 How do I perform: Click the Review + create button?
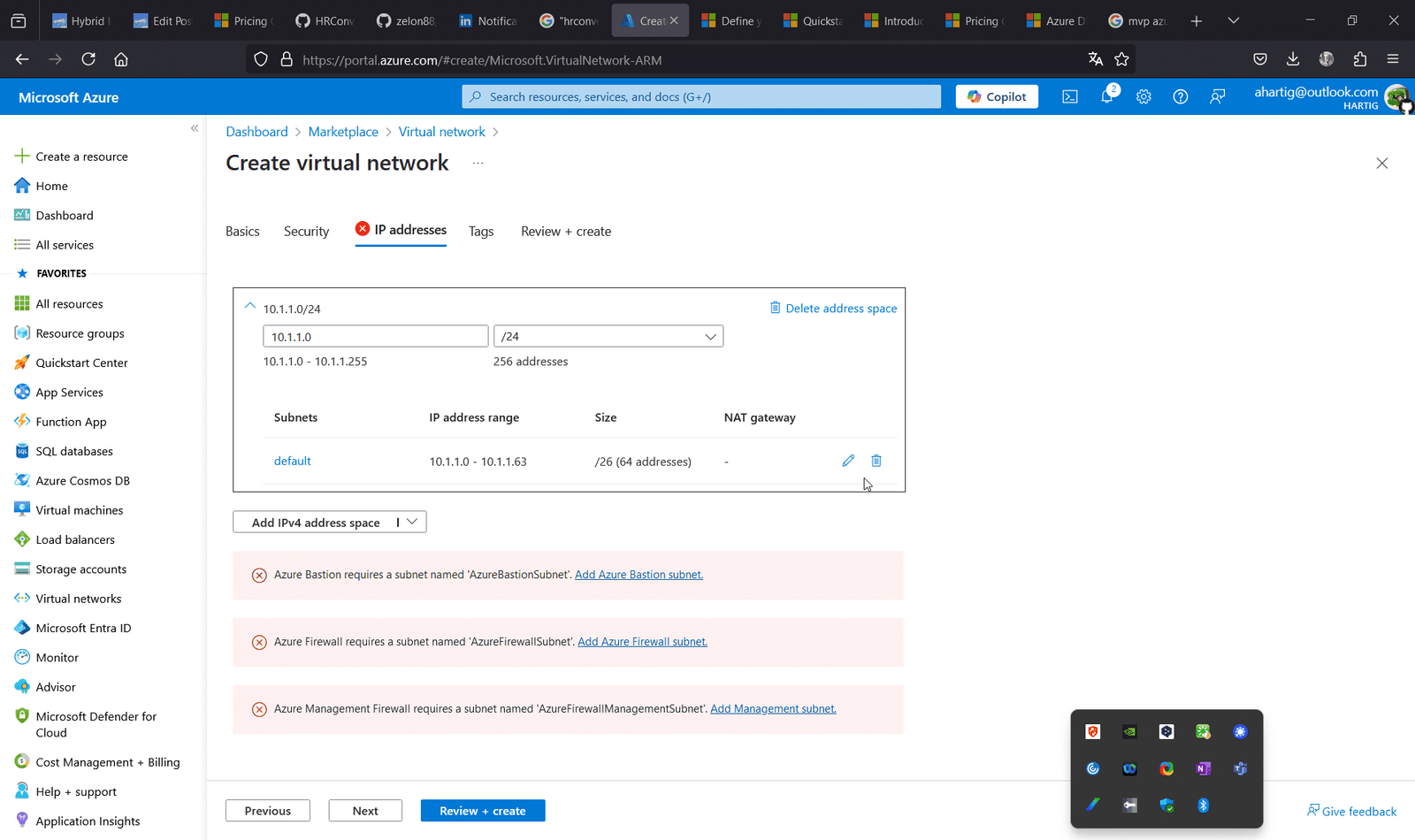click(482, 810)
